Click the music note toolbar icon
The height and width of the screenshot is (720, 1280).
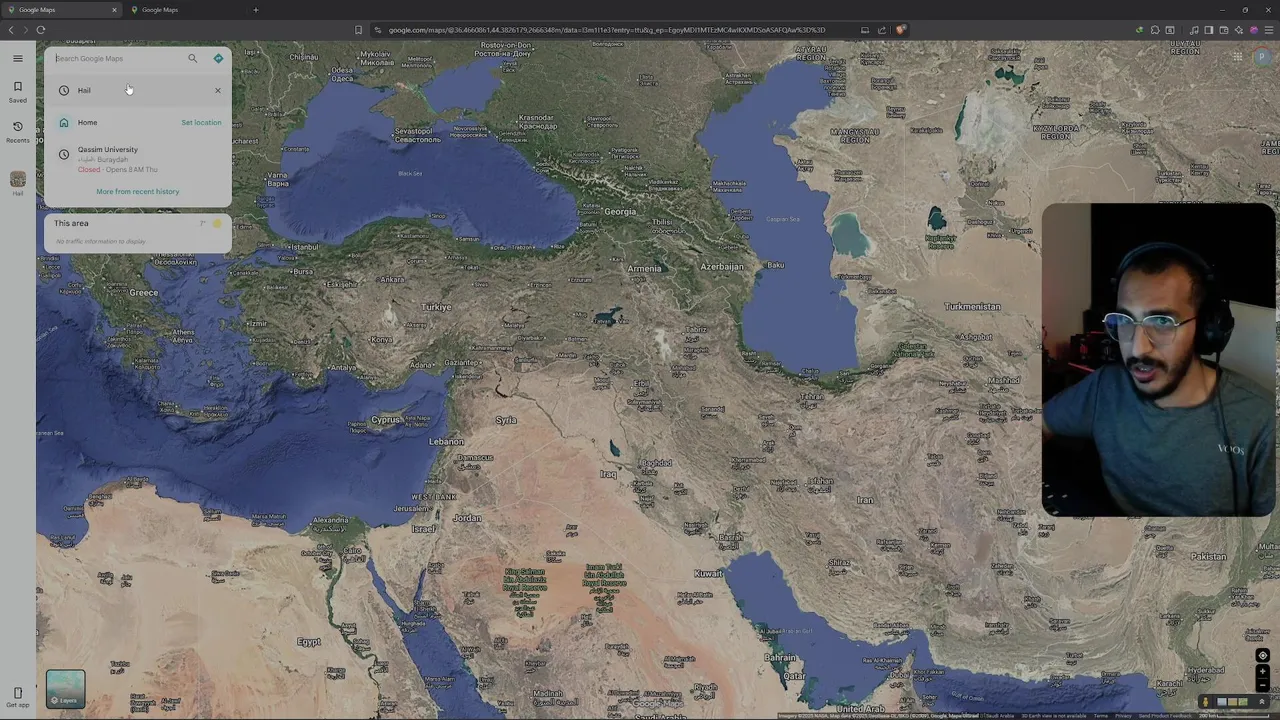click(1194, 30)
